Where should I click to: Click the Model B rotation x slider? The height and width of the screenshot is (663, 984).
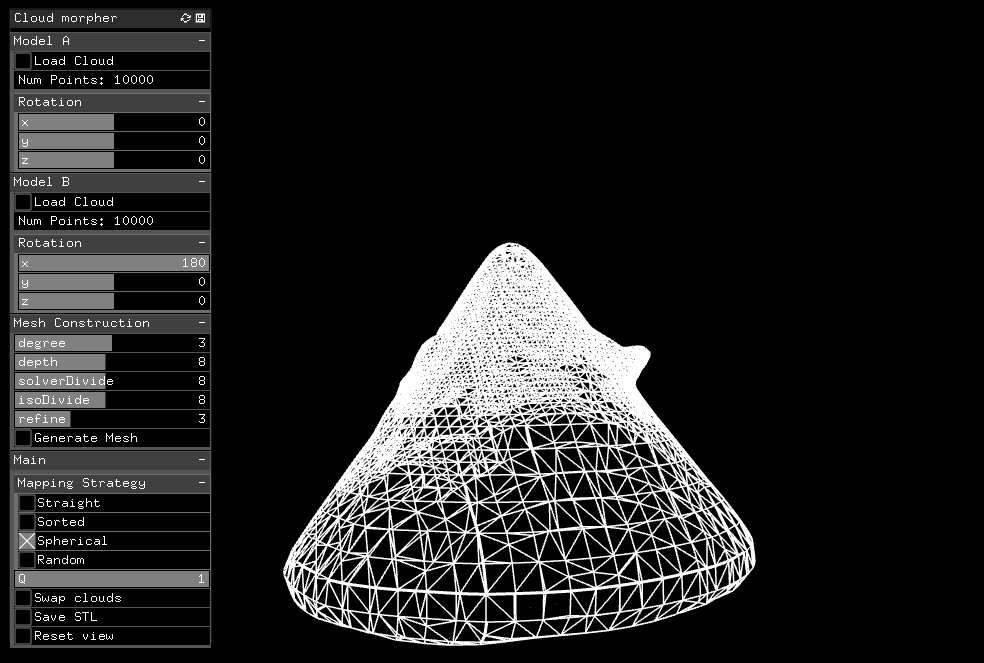112,263
